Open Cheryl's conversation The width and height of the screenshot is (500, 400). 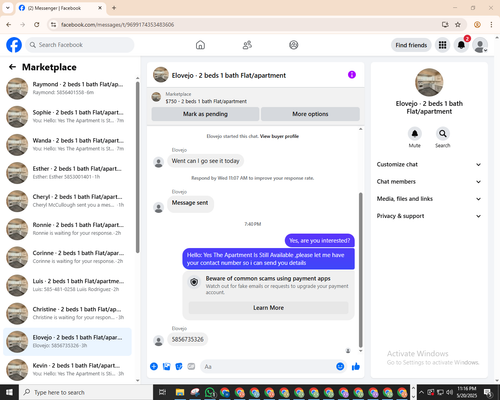pos(67,201)
